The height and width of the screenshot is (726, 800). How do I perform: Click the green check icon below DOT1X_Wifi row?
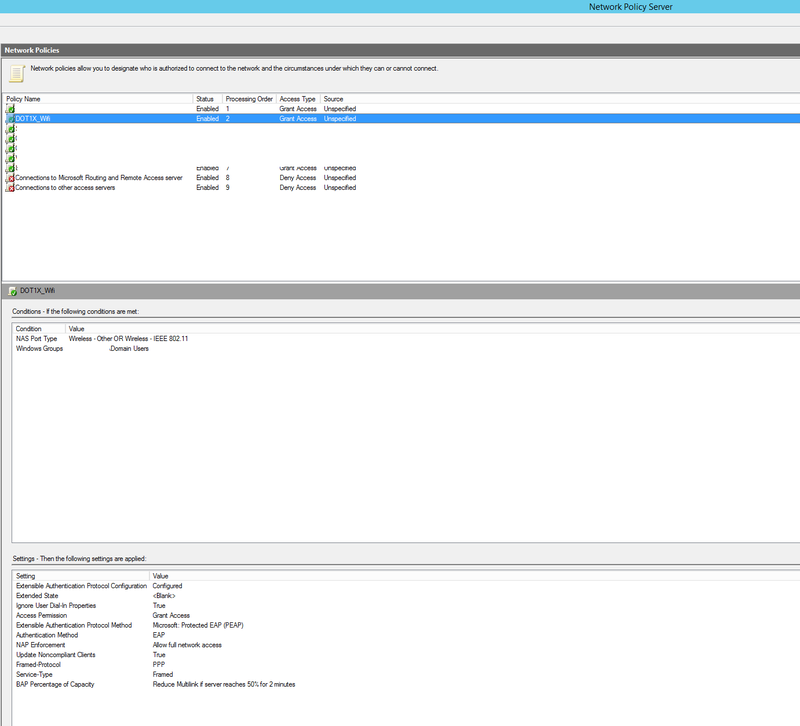(x=9, y=128)
